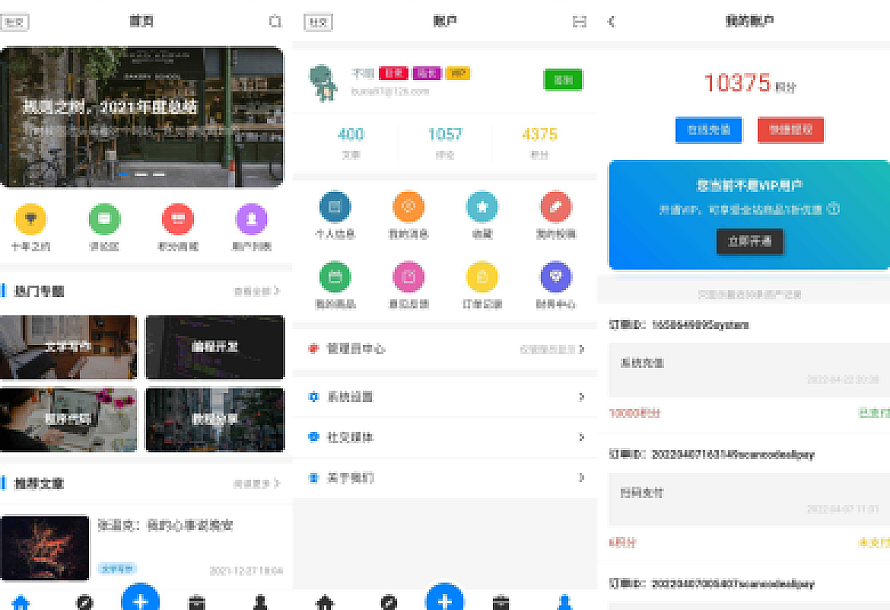Tap the yellow 十年之约 shortcut icon
The height and width of the screenshot is (610, 890).
click(31, 219)
